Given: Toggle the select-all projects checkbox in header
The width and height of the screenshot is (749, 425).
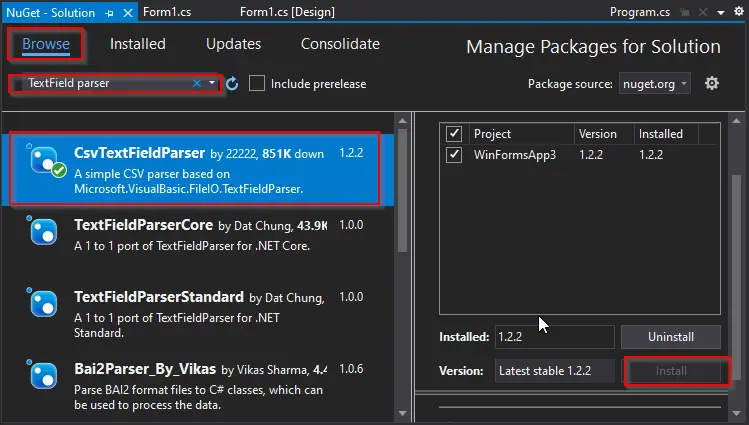Looking at the screenshot, I should coord(454,134).
